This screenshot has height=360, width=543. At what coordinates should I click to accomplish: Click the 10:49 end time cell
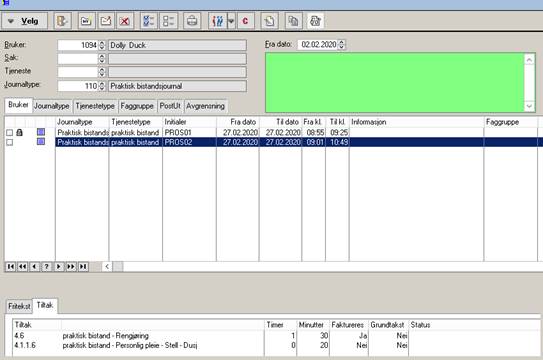click(x=338, y=142)
